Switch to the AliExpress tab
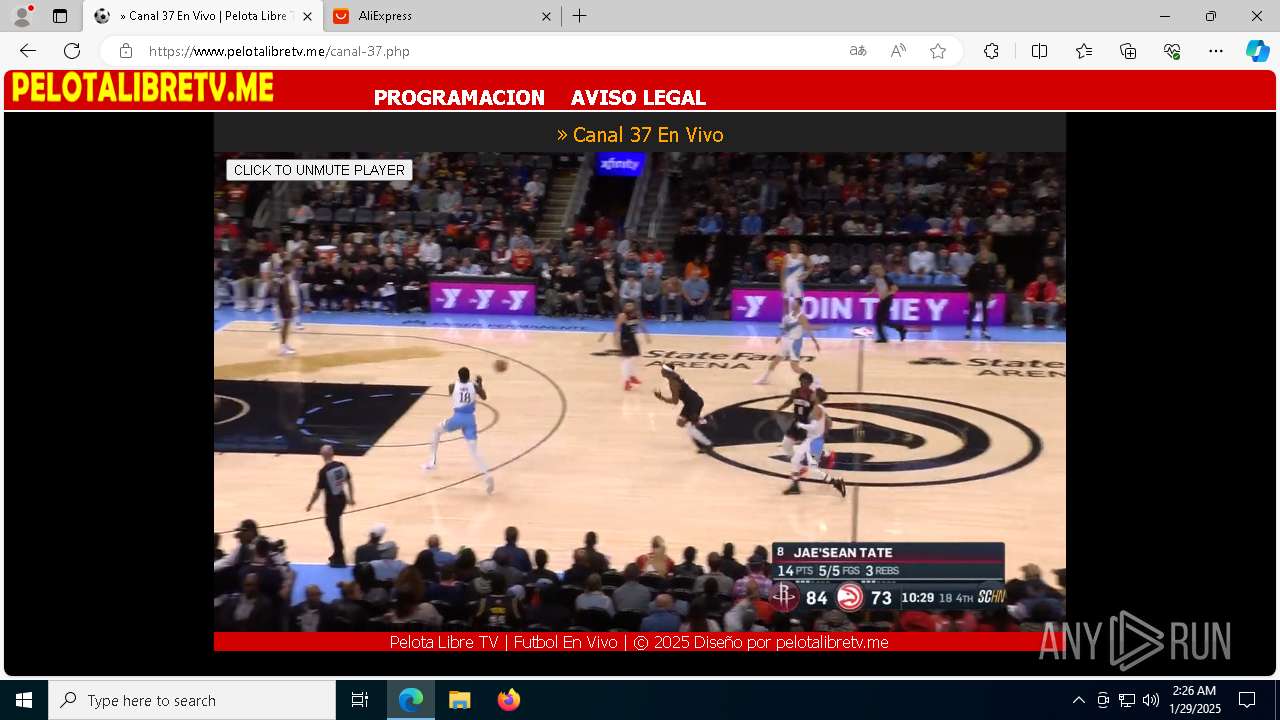Viewport: 1280px width, 720px height. (441, 16)
